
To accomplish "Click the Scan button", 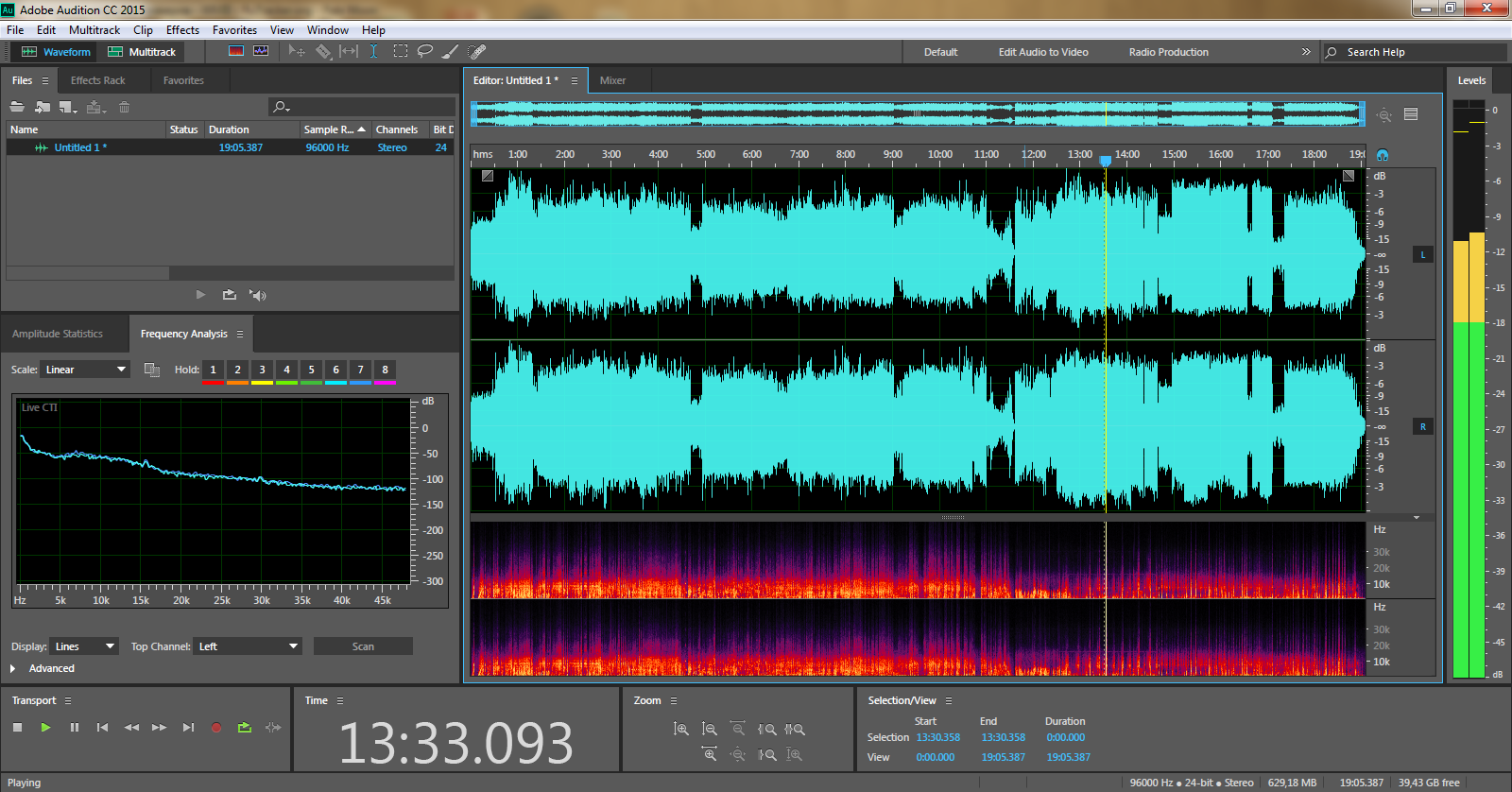I will coord(363,646).
